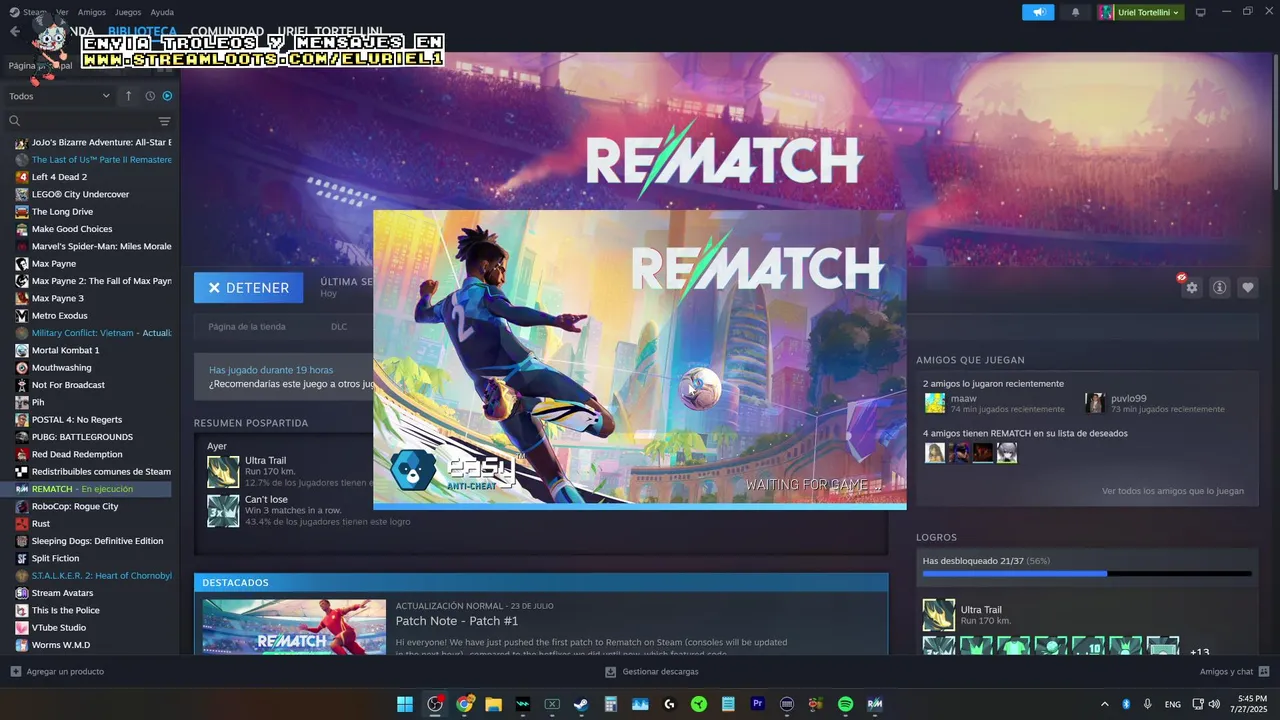Screen dimensions: 1280x720
Task: Show game info with the info icon
Action: (x=1220, y=288)
